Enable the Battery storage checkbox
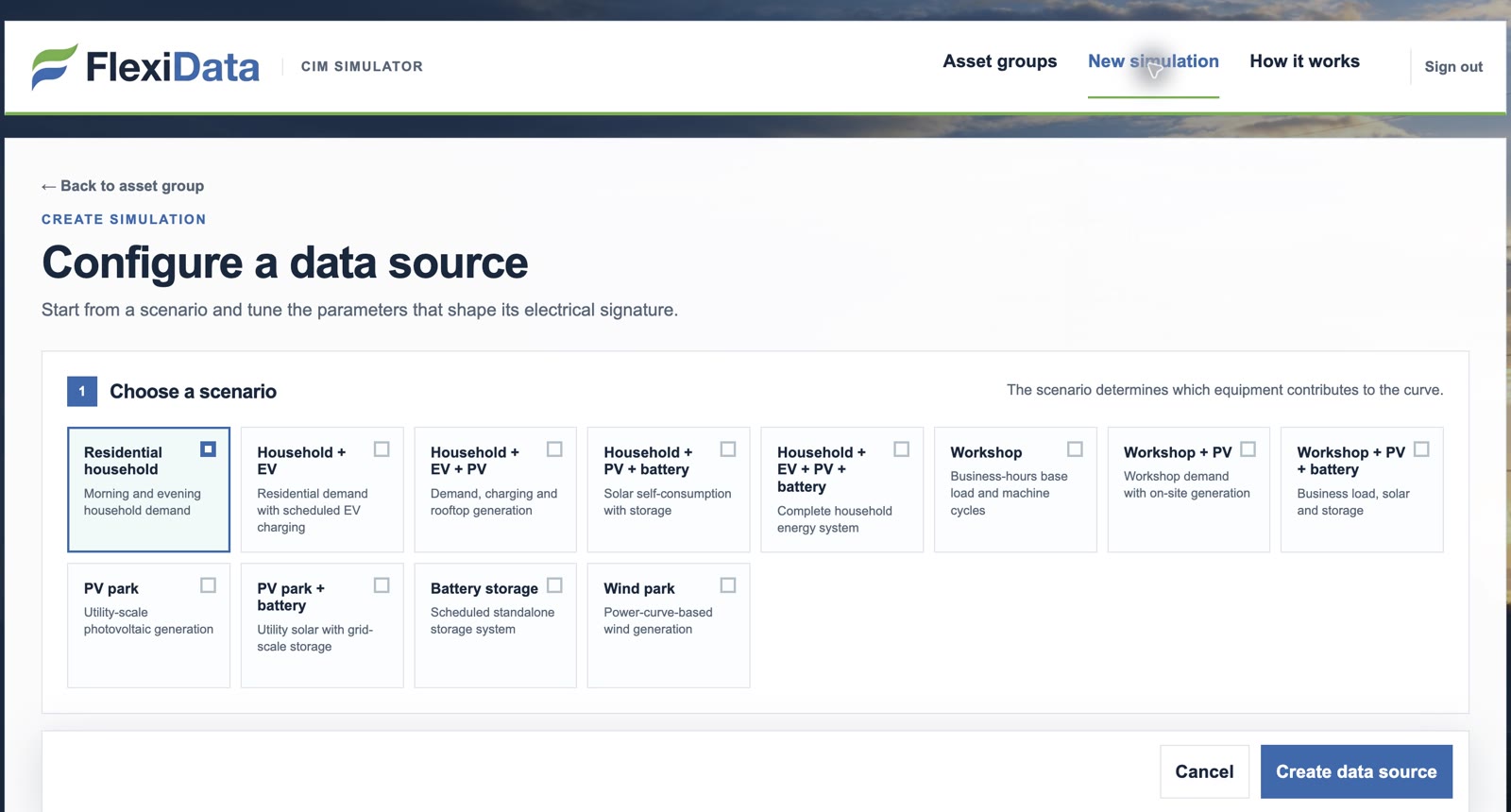Image resolution: width=1511 pixels, height=812 pixels. (554, 585)
